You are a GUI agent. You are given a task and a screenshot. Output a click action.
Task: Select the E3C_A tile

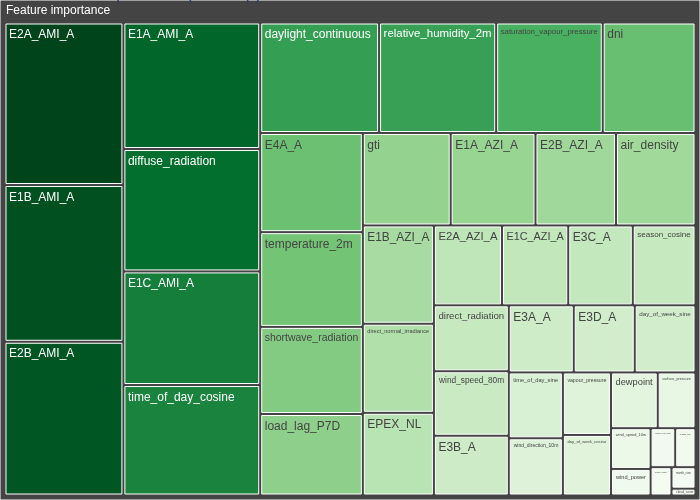click(x=600, y=265)
